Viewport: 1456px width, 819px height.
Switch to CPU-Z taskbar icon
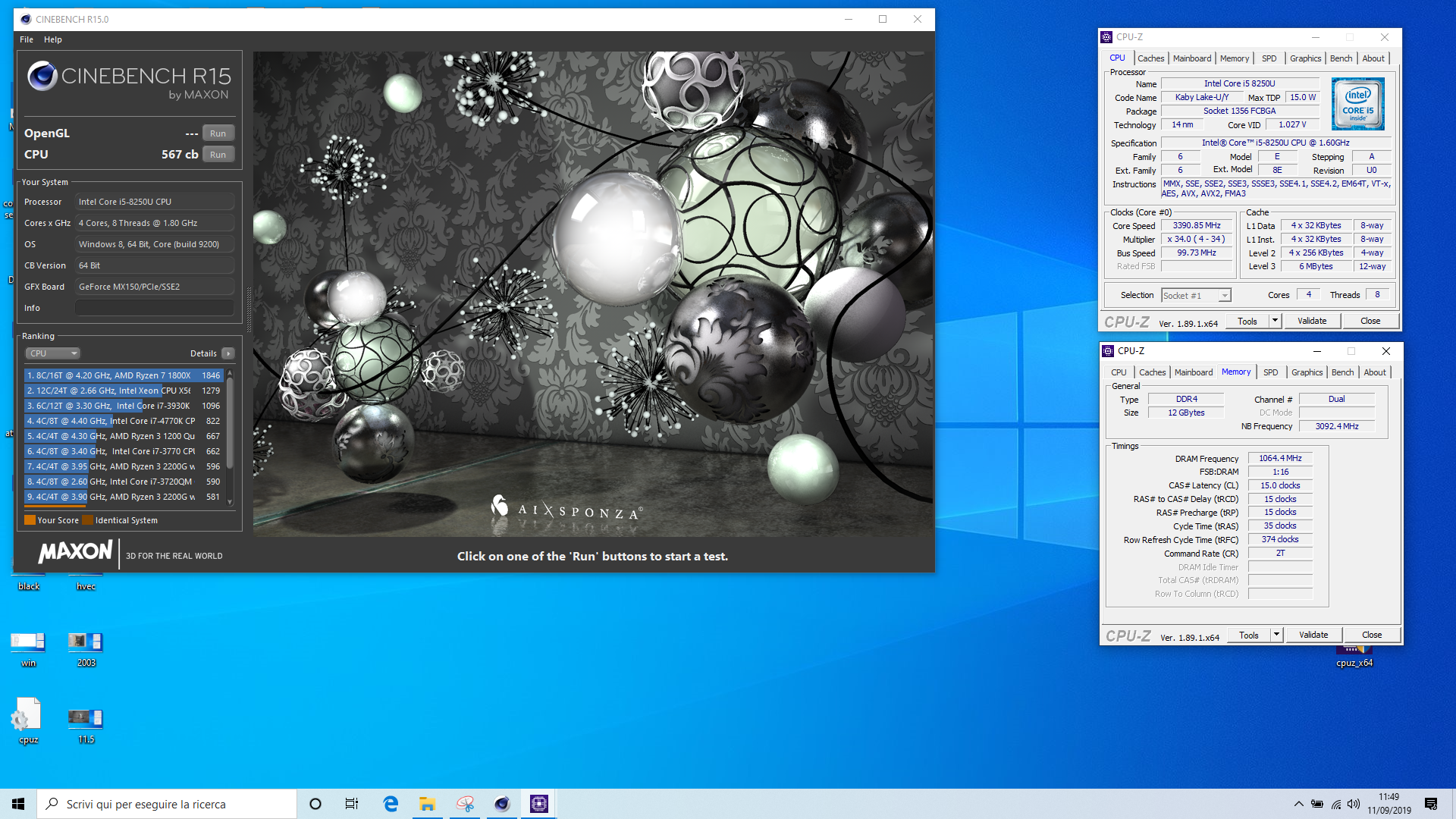point(539,804)
